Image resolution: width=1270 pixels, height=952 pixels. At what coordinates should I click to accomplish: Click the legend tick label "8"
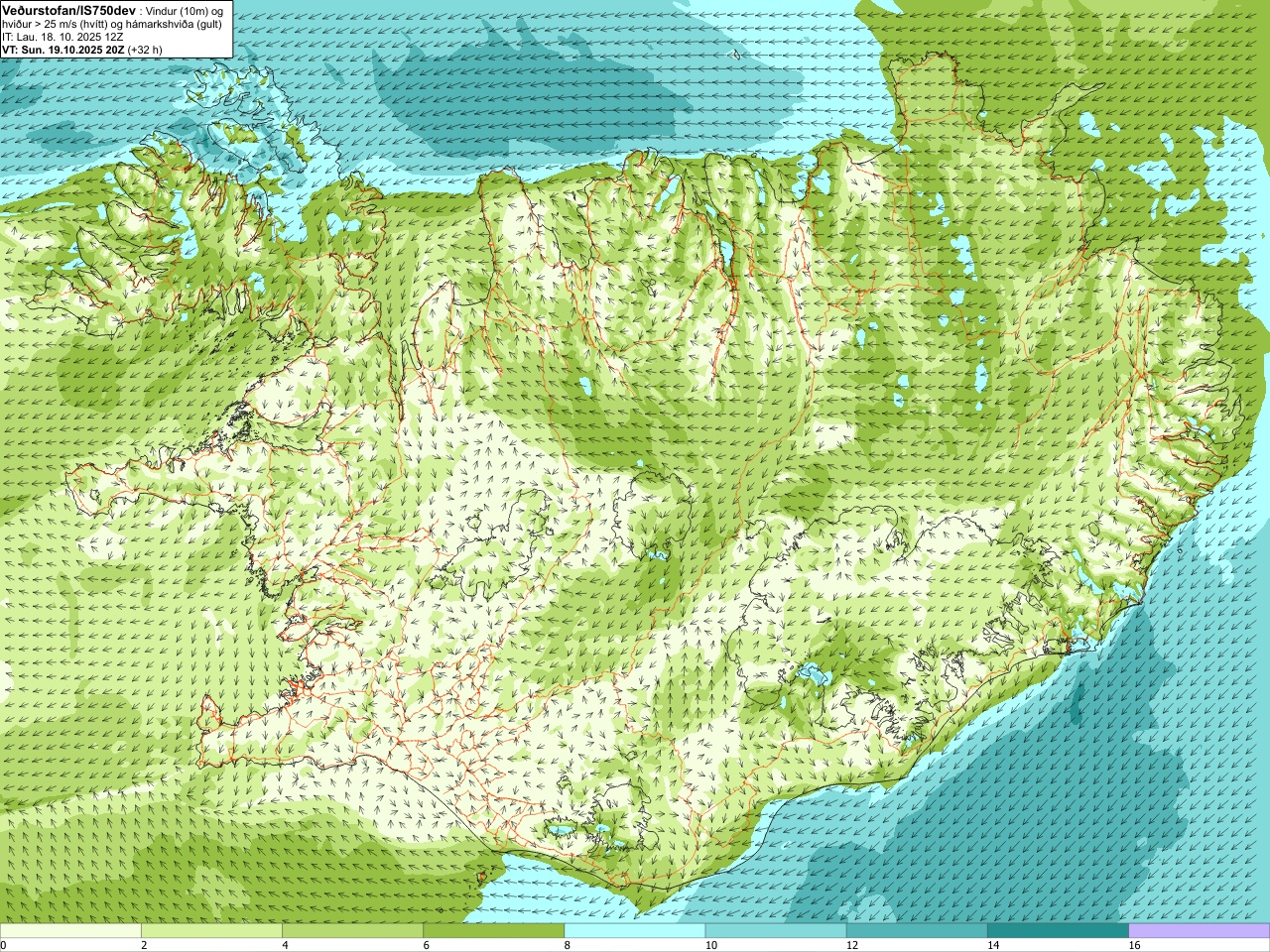(x=568, y=945)
